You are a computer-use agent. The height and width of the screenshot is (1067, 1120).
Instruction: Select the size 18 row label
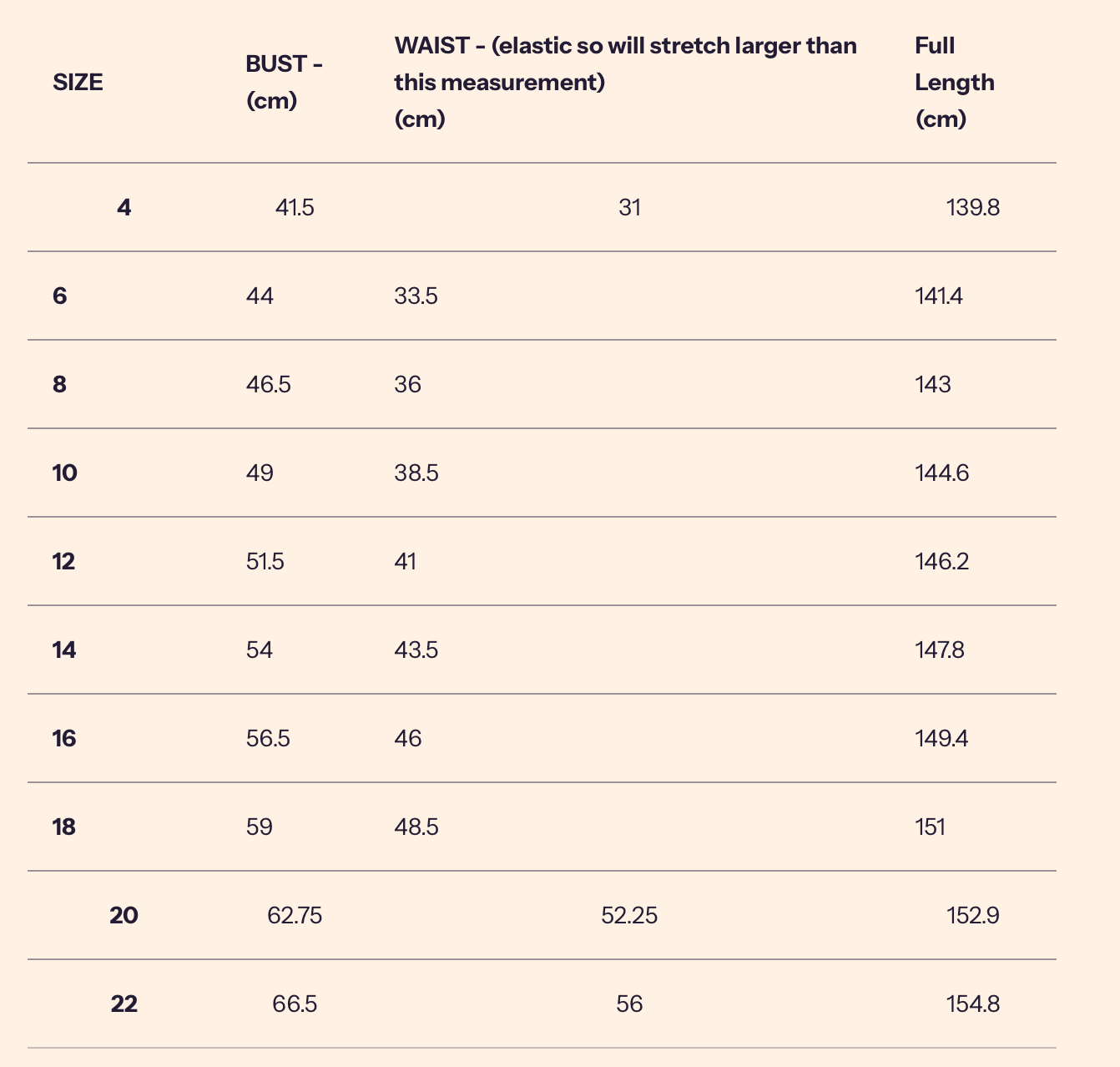[64, 827]
